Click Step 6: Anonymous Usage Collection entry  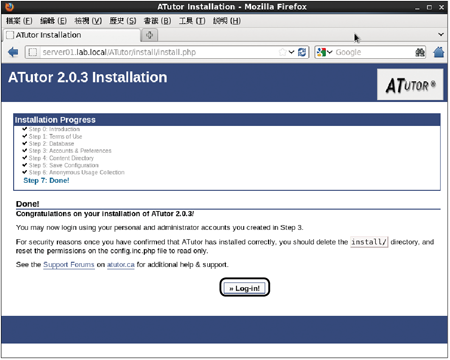tap(76, 172)
